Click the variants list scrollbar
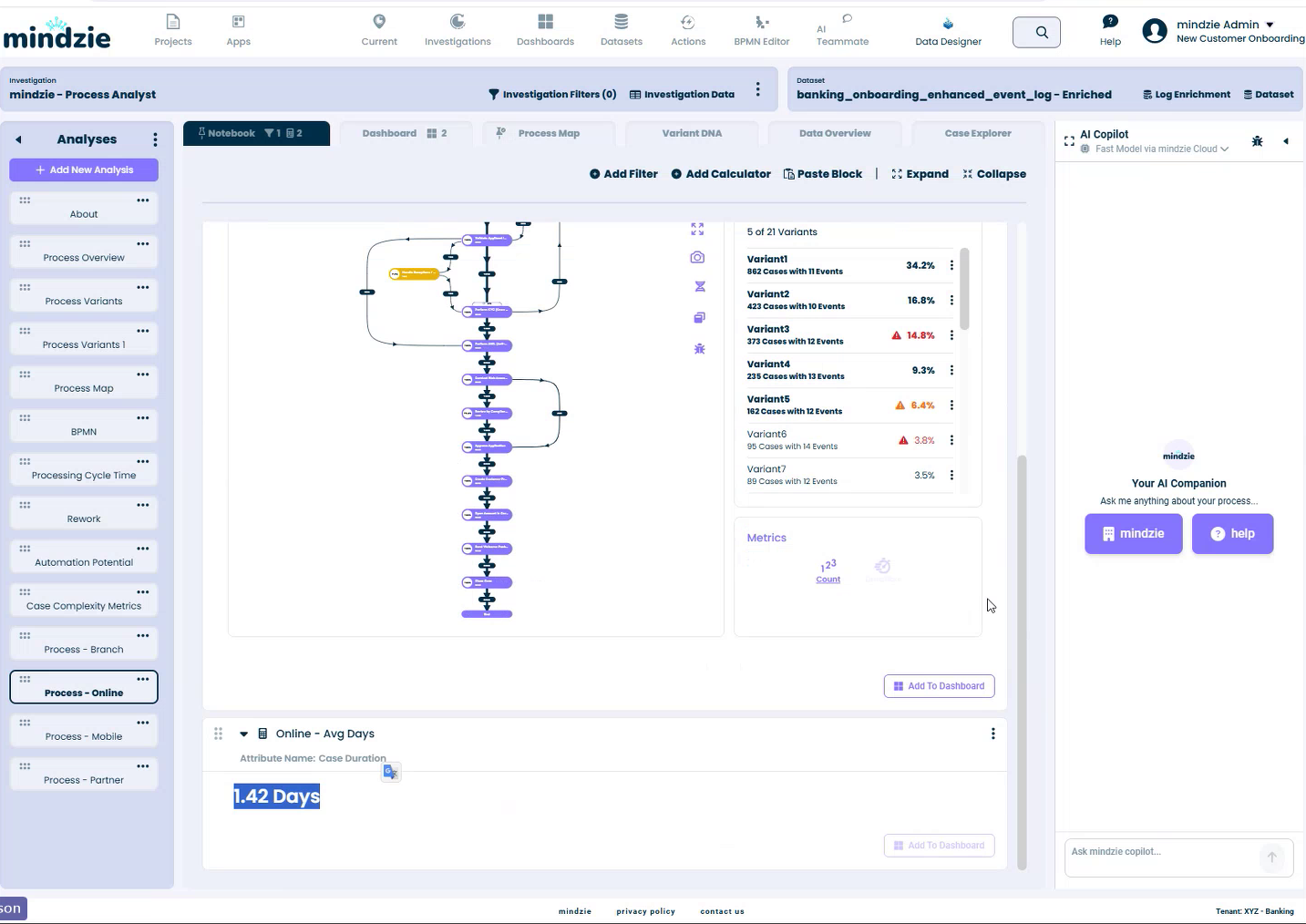 (x=964, y=289)
